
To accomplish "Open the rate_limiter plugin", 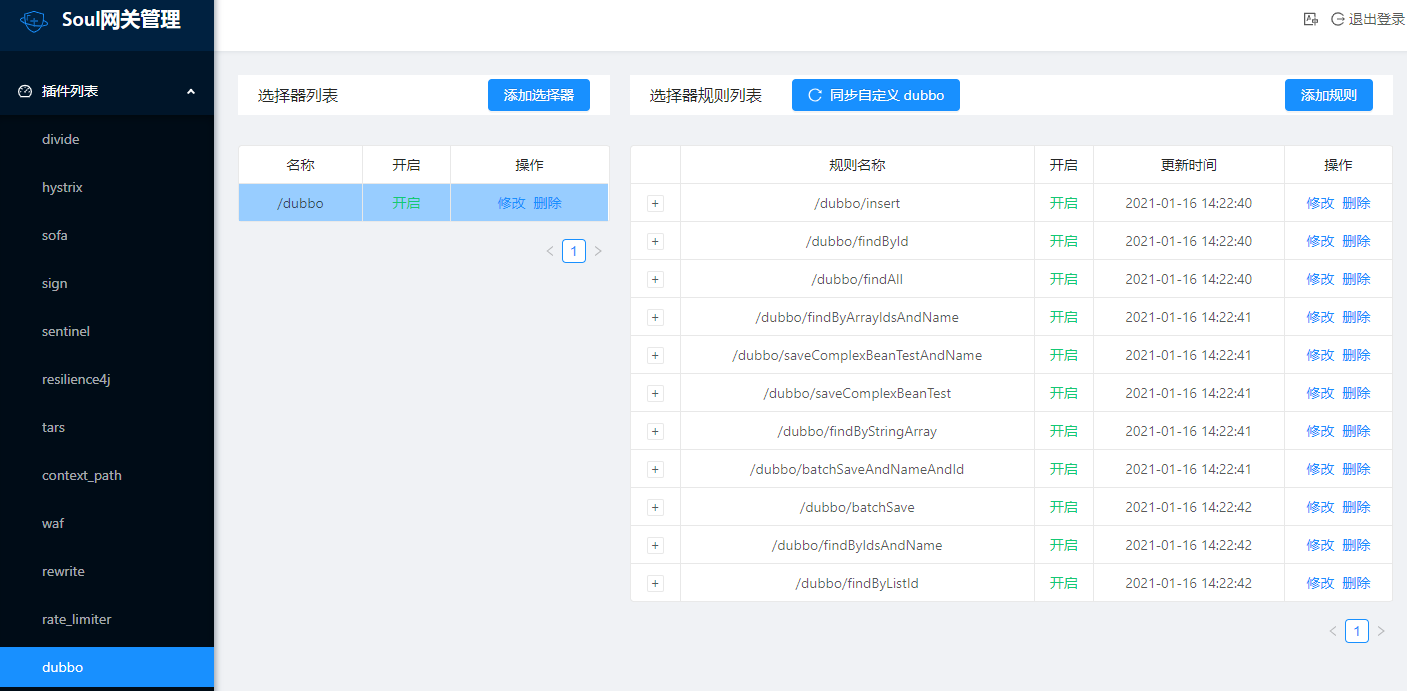I will coord(107,619).
